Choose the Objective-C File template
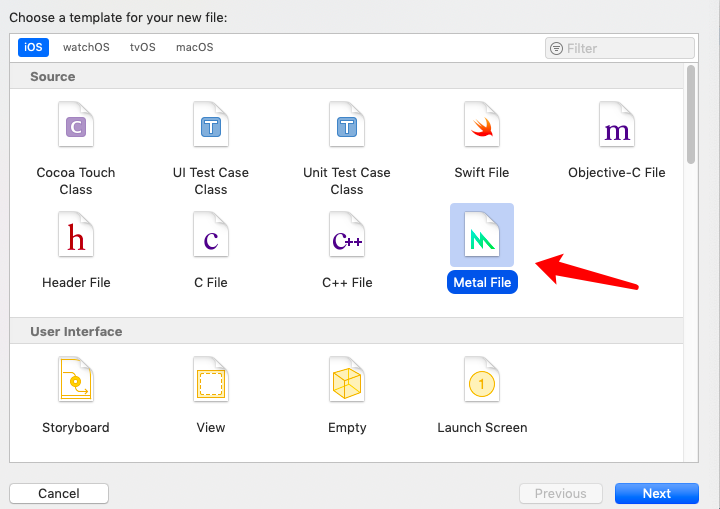The width and height of the screenshot is (720, 509). click(x=616, y=128)
